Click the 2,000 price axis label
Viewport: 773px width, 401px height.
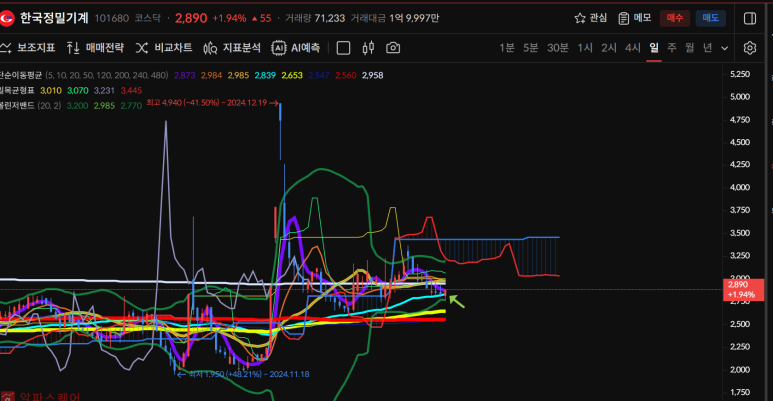739,369
